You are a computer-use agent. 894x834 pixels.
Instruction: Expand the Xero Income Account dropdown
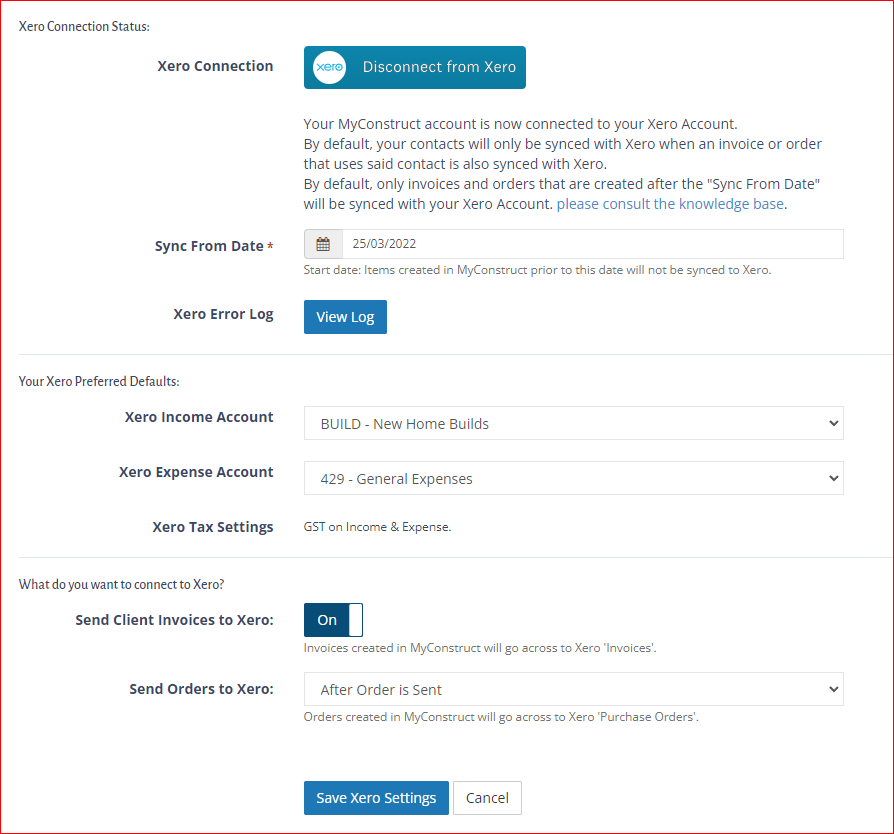click(x=574, y=423)
